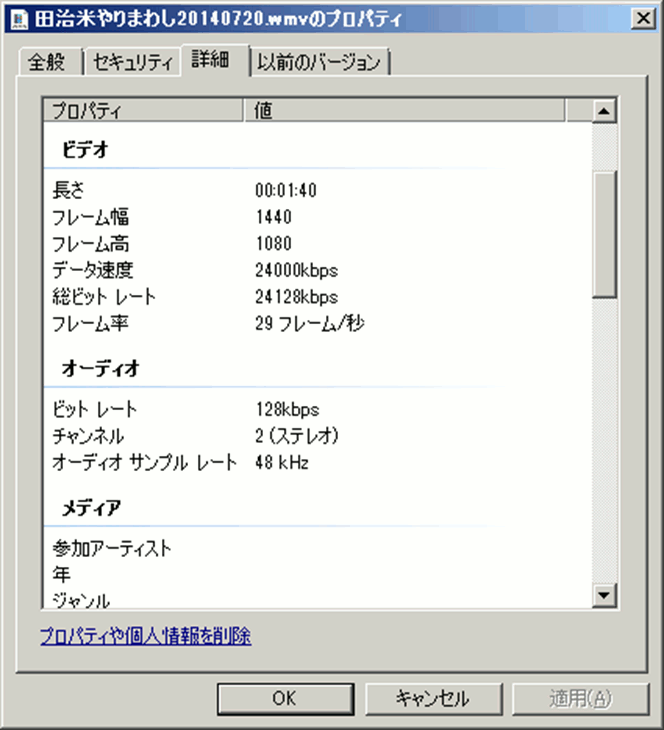Select the 年 property row

318,575
